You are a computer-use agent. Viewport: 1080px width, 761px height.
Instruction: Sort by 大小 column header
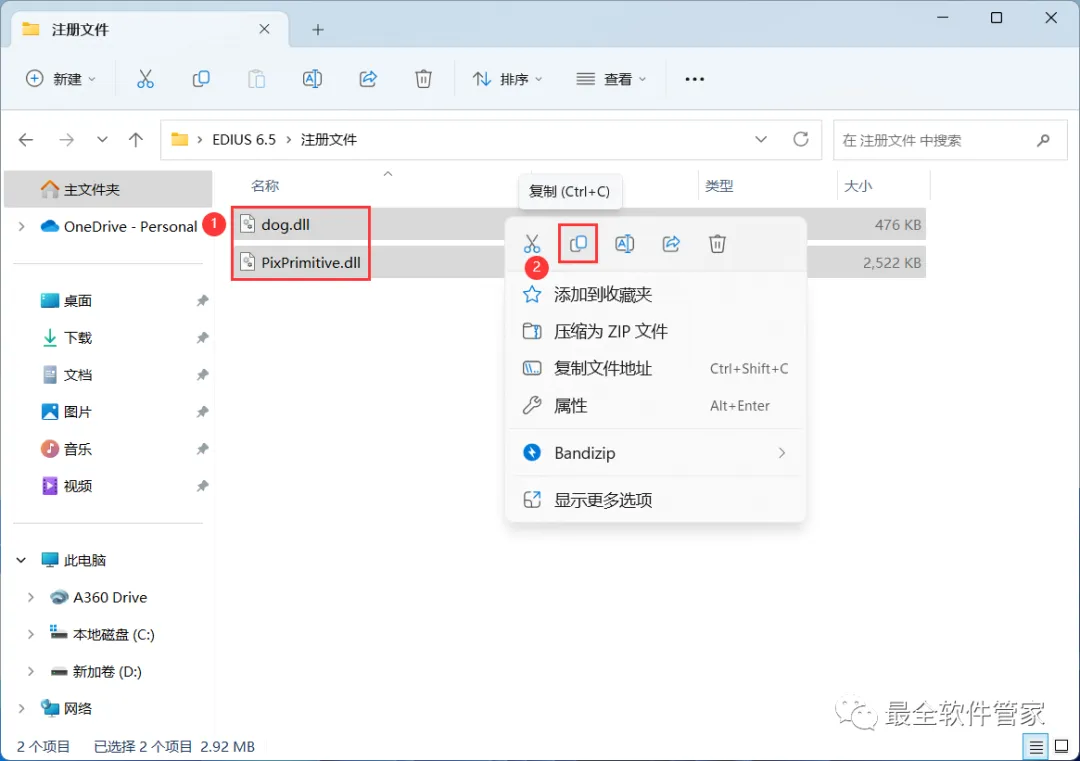tap(858, 186)
